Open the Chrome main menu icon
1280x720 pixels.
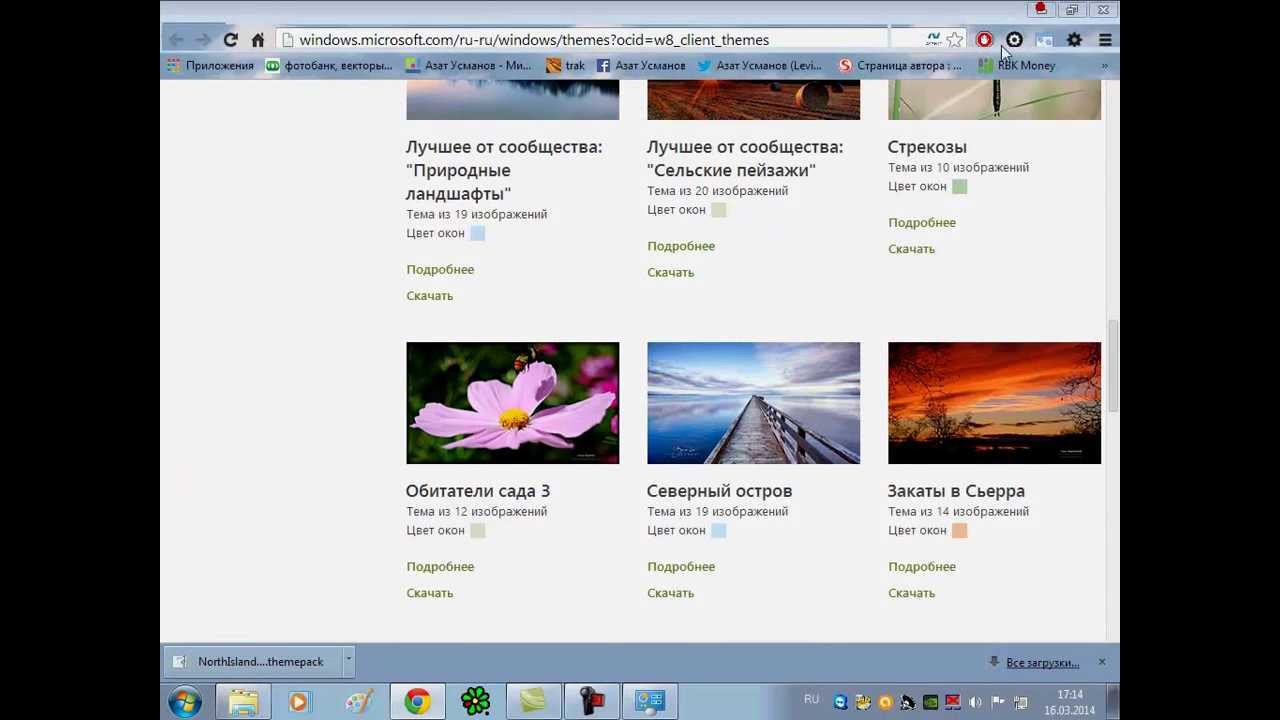coord(1105,40)
